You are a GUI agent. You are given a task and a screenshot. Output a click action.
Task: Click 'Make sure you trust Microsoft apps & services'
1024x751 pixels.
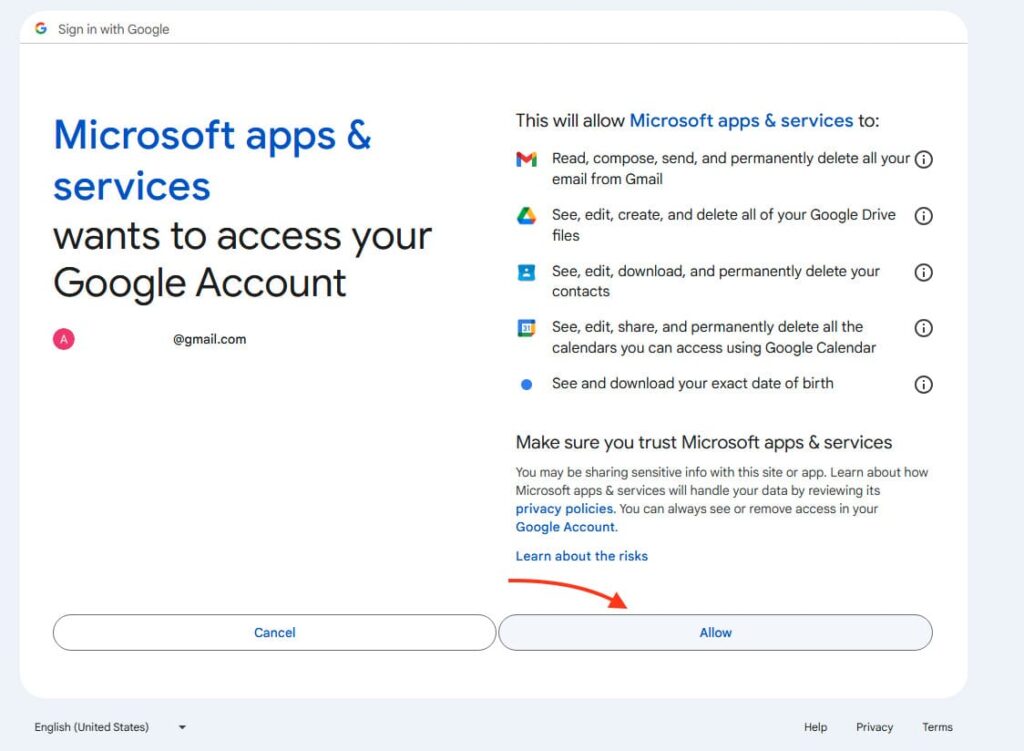click(x=704, y=443)
